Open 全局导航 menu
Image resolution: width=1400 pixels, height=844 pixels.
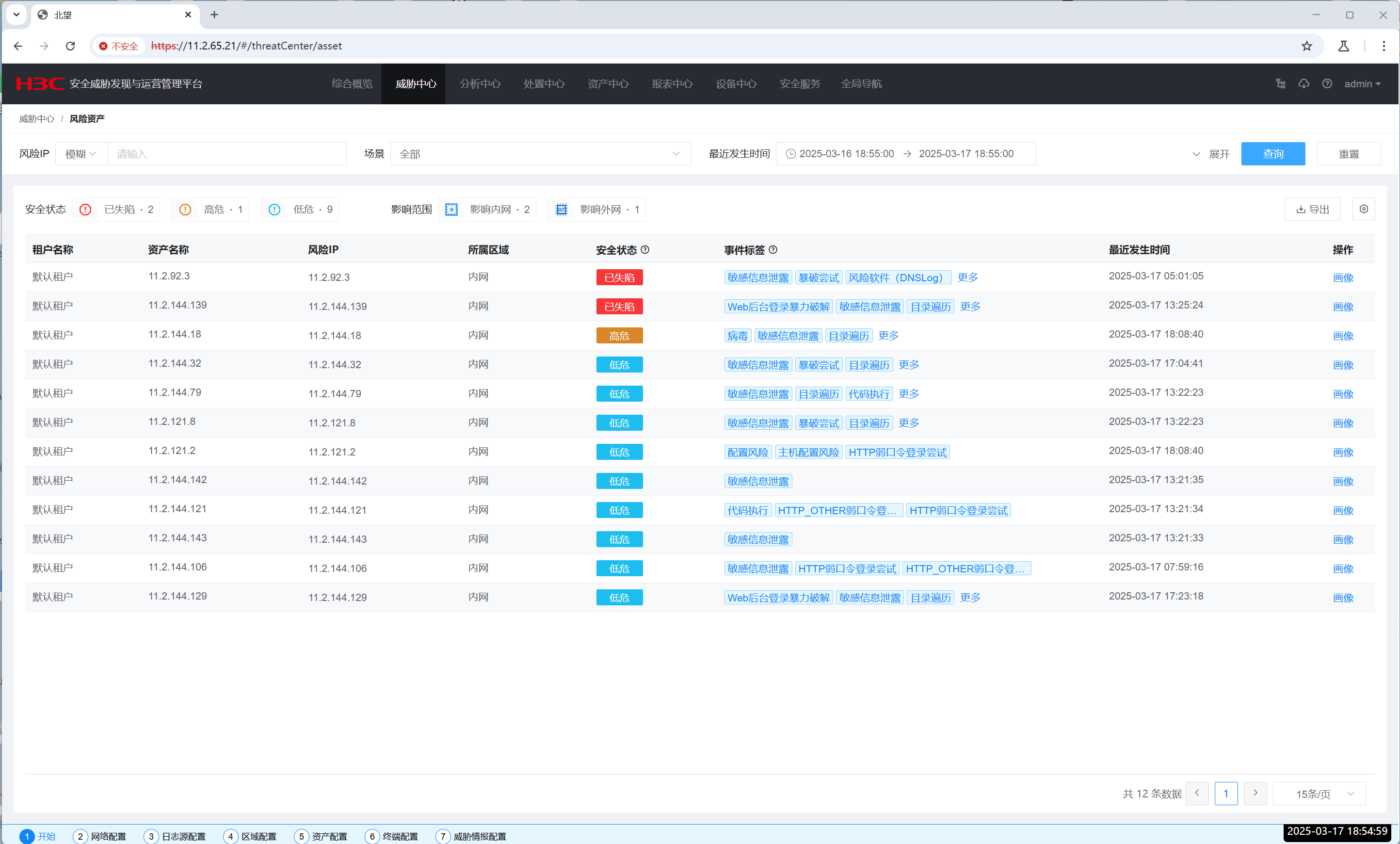[x=861, y=83]
